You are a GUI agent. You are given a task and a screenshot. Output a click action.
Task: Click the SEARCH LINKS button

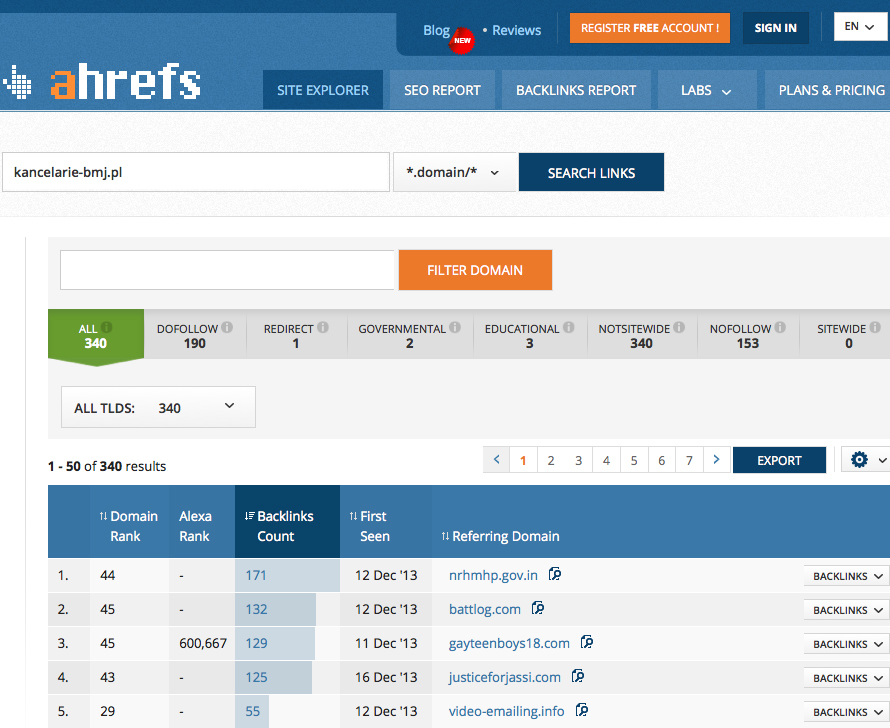pyautogui.click(x=591, y=172)
